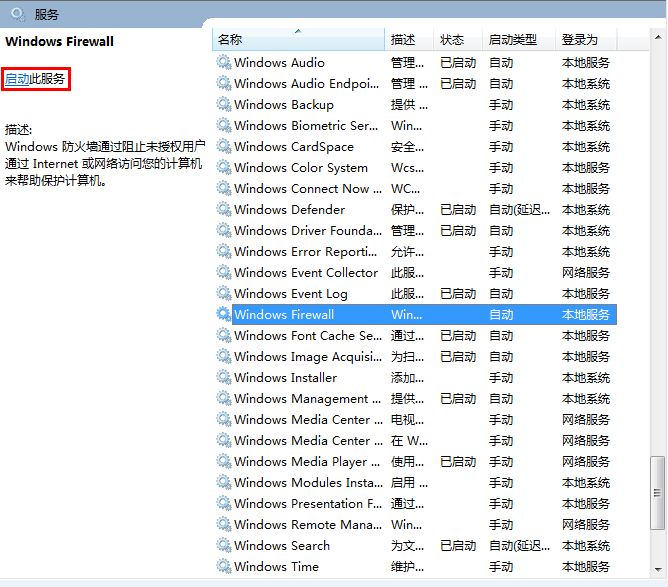
Task: Start the service via the 启动 link
Action: click(x=17, y=79)
